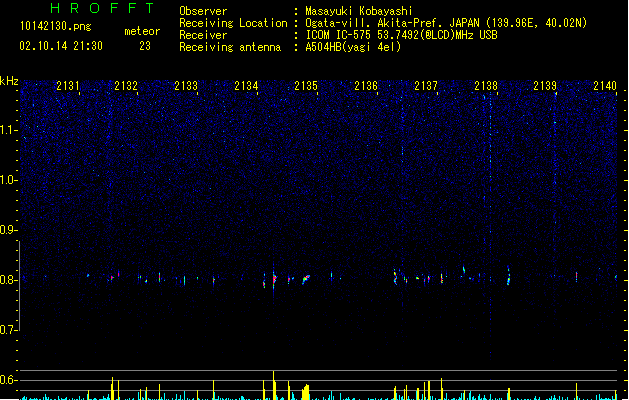629x400 pixels.
Task: Click the A504HB(yagi 4el) antenna text
Action: 353,47
